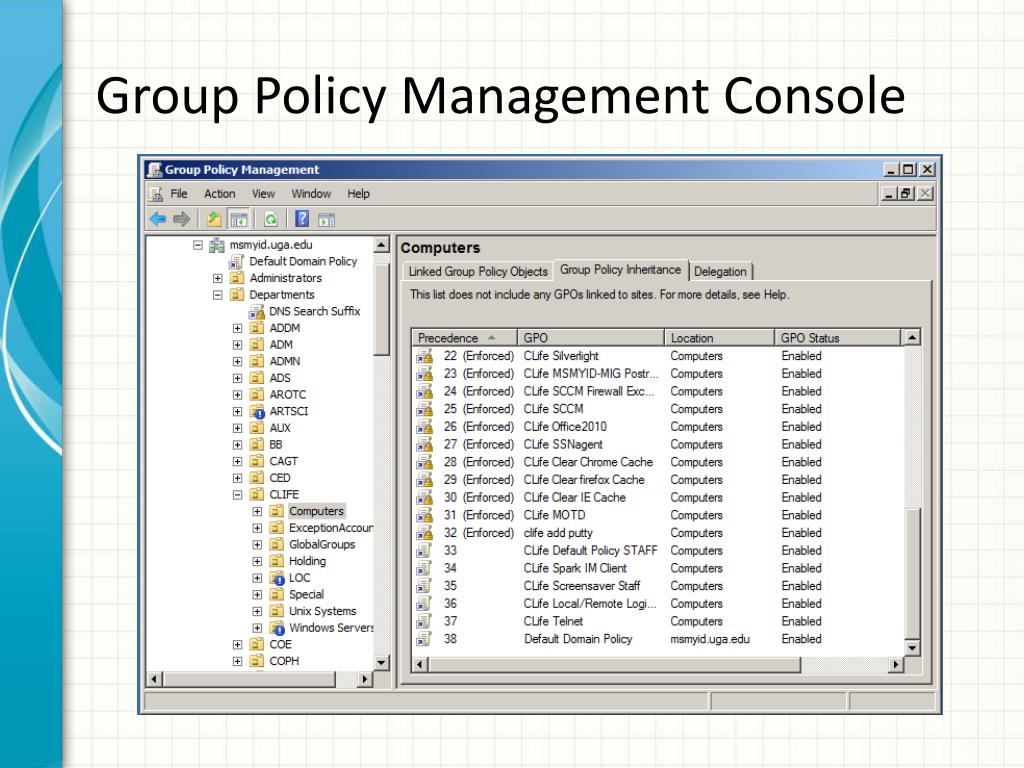Select the 'CLife Telnet' GPO name
The image size is (1024, 768).
(553, 621)
